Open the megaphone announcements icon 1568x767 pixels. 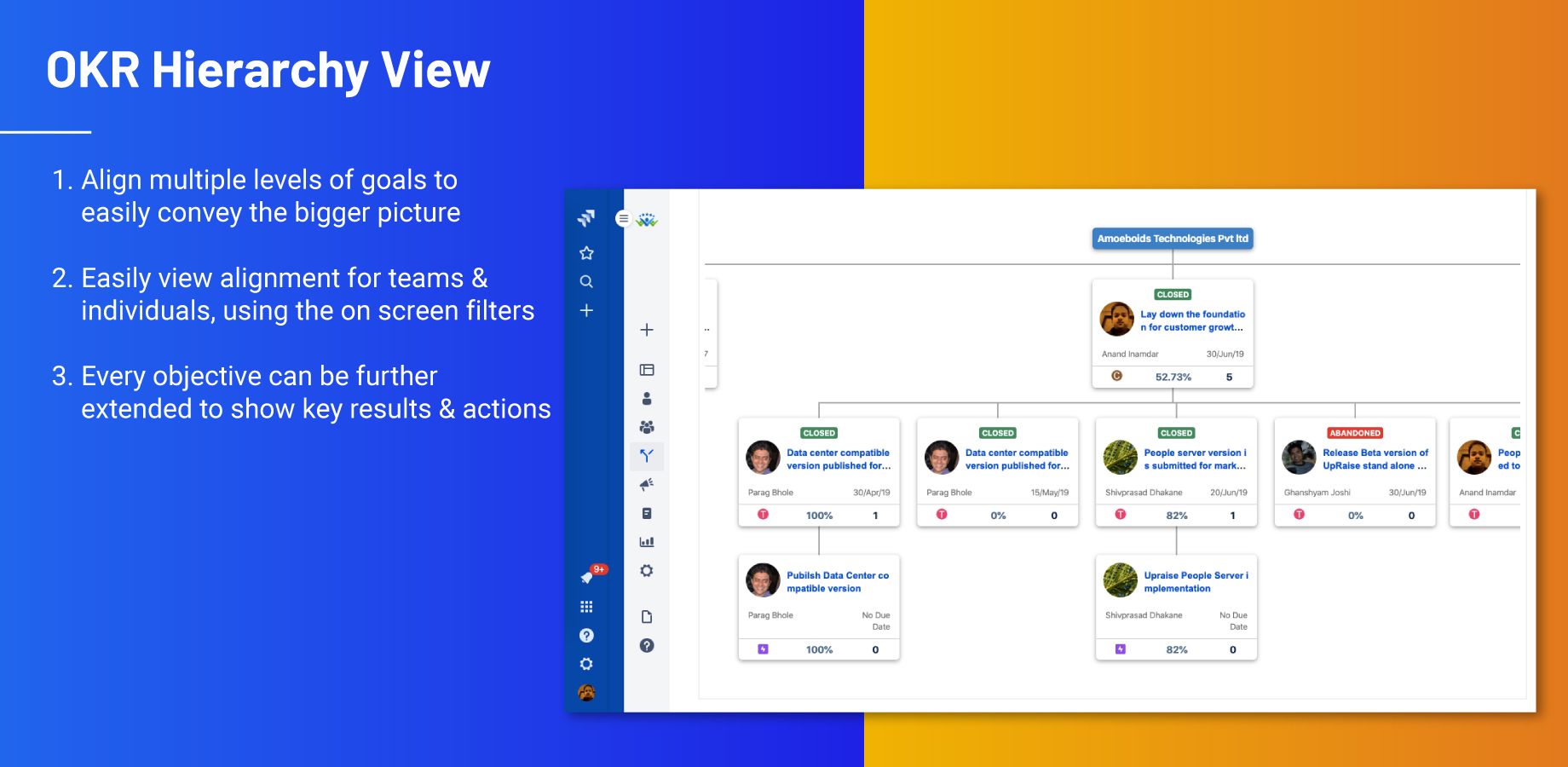647,484
